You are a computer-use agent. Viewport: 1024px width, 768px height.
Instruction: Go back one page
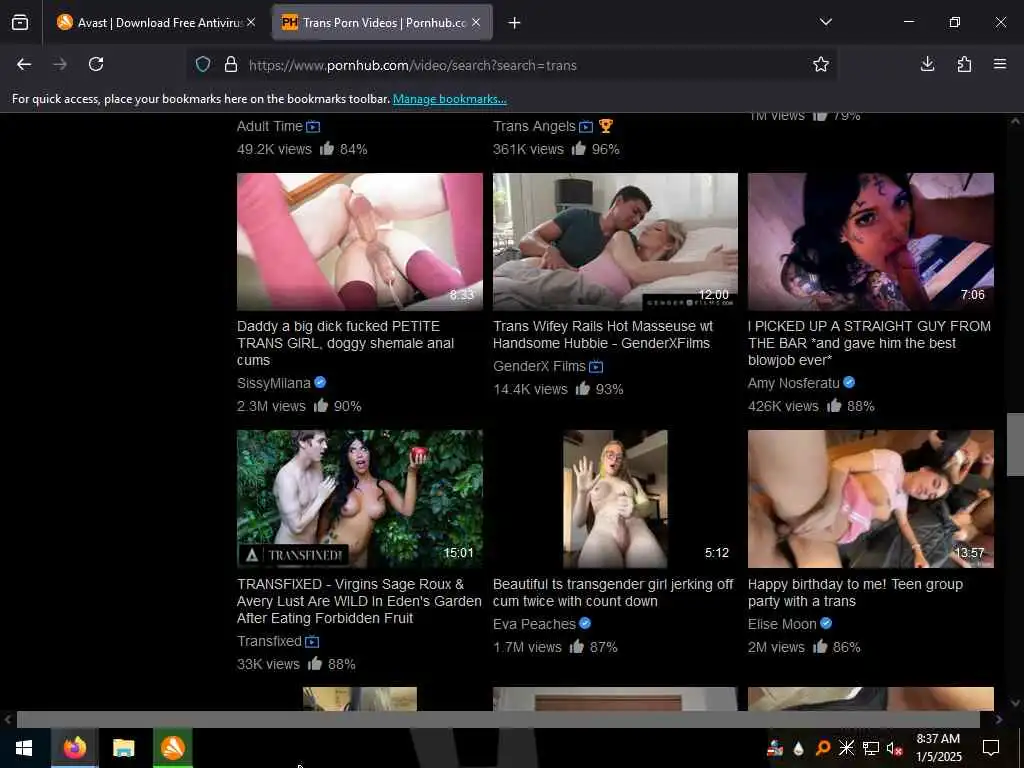24,64
